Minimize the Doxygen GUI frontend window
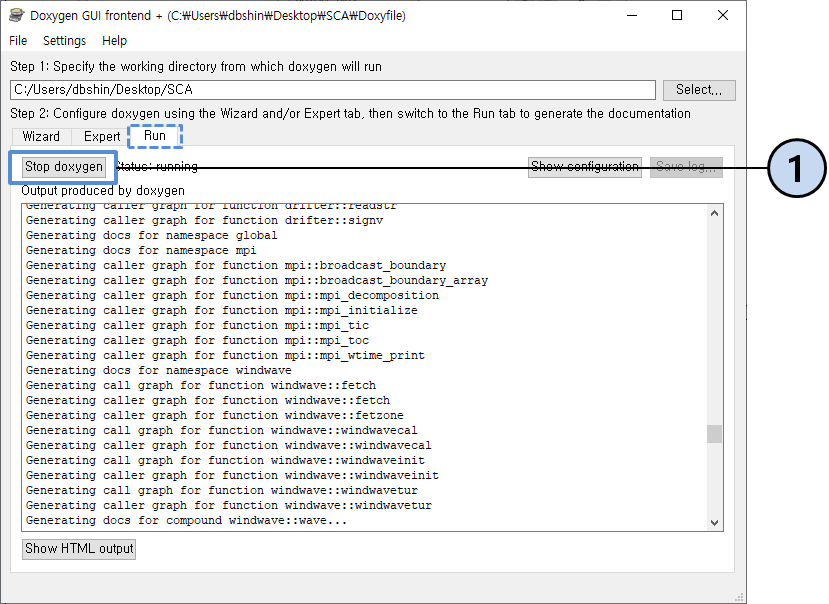This screenshot has height=604, width=829. pos(632,15)
